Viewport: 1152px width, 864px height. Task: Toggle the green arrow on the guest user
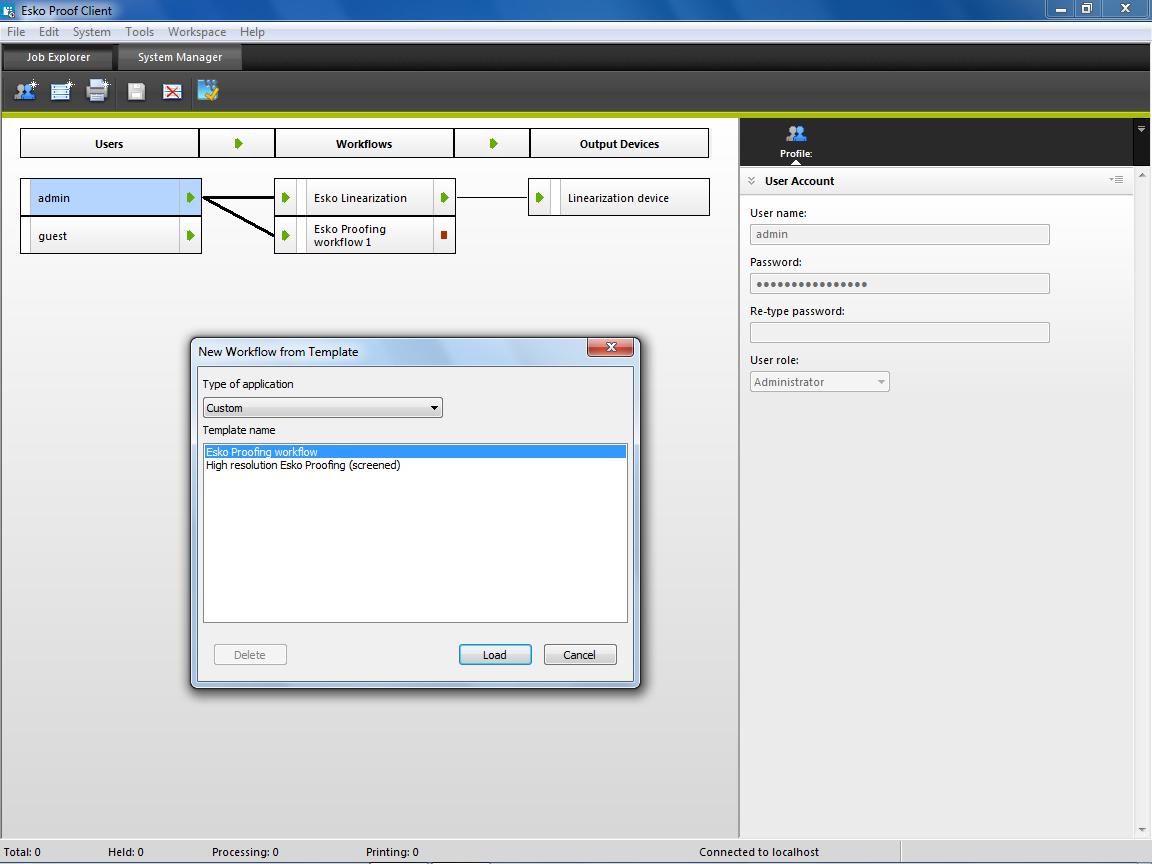coord(190,236)
